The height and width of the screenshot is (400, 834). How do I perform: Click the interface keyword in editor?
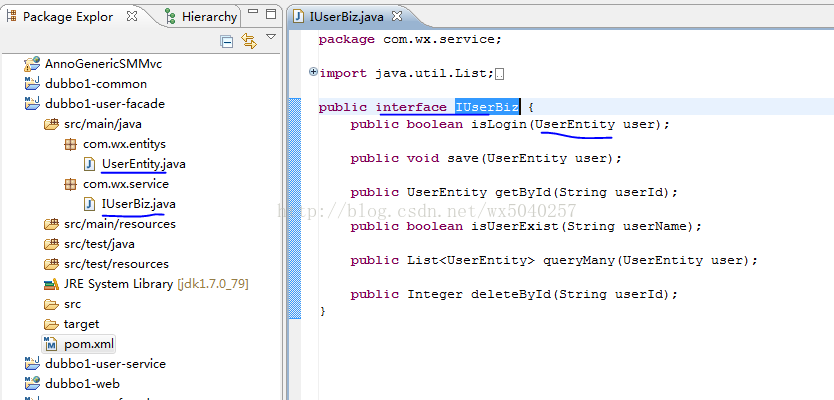click(411, 107)
